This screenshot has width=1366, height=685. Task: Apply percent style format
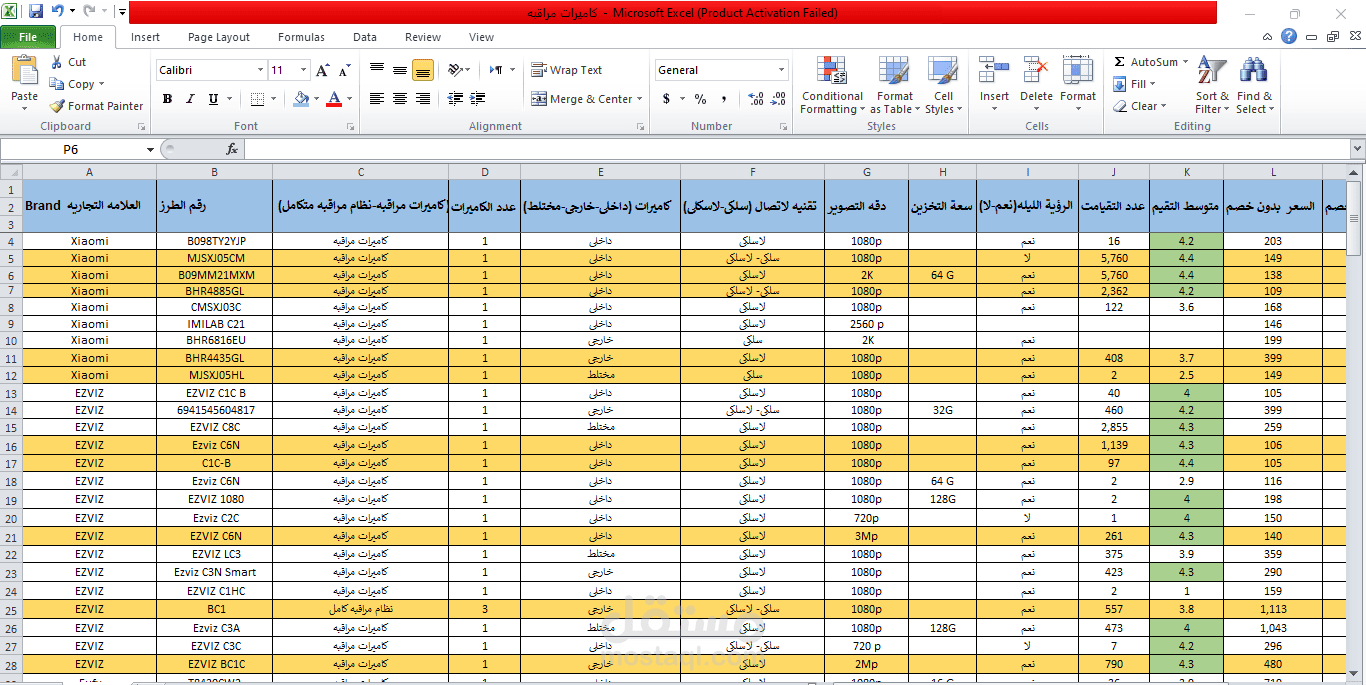[x=700, y=99]
